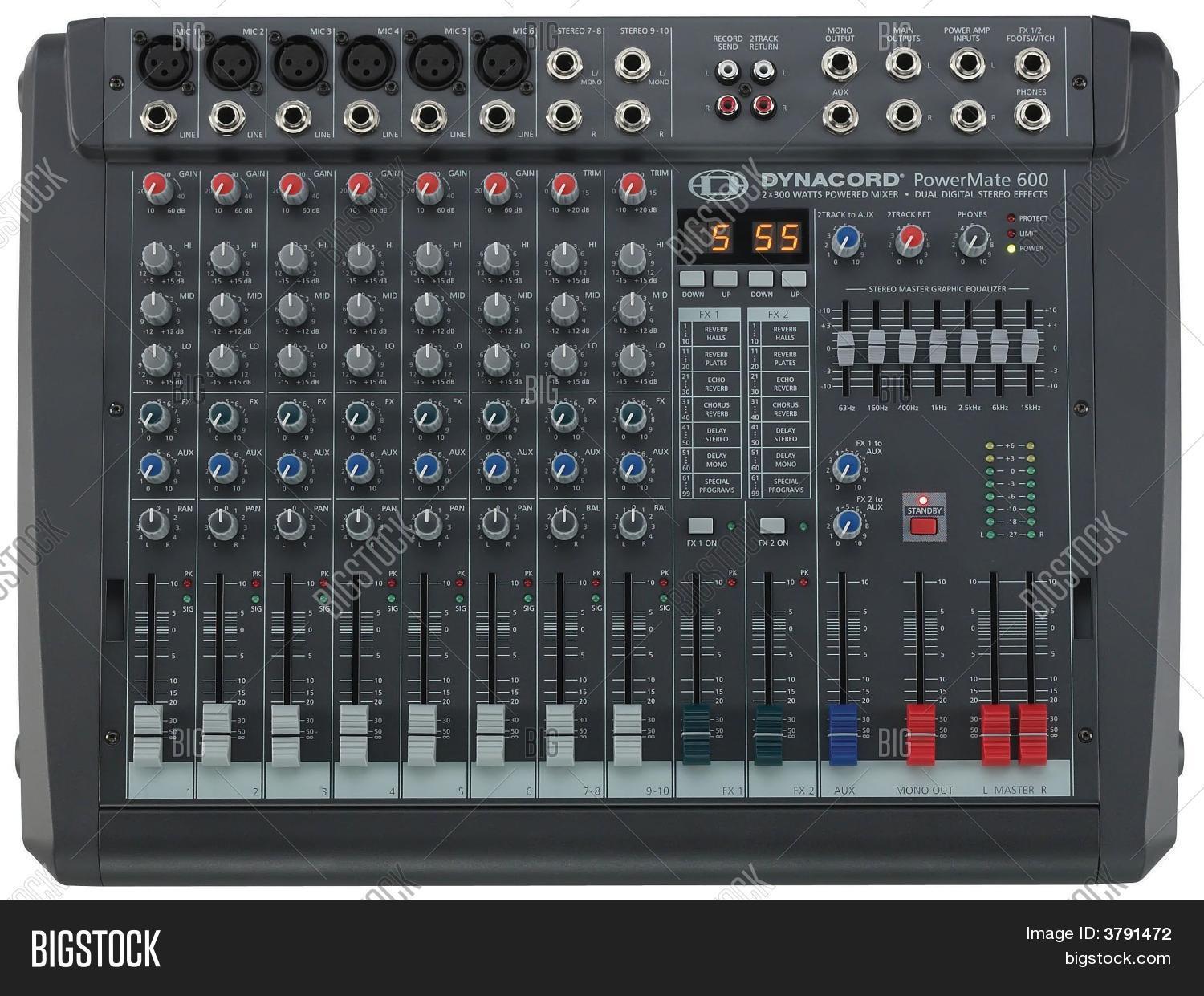Screen dimensions: 1204x996
Task: Click the Mono Output jack
Action: [x=840, y=64]
